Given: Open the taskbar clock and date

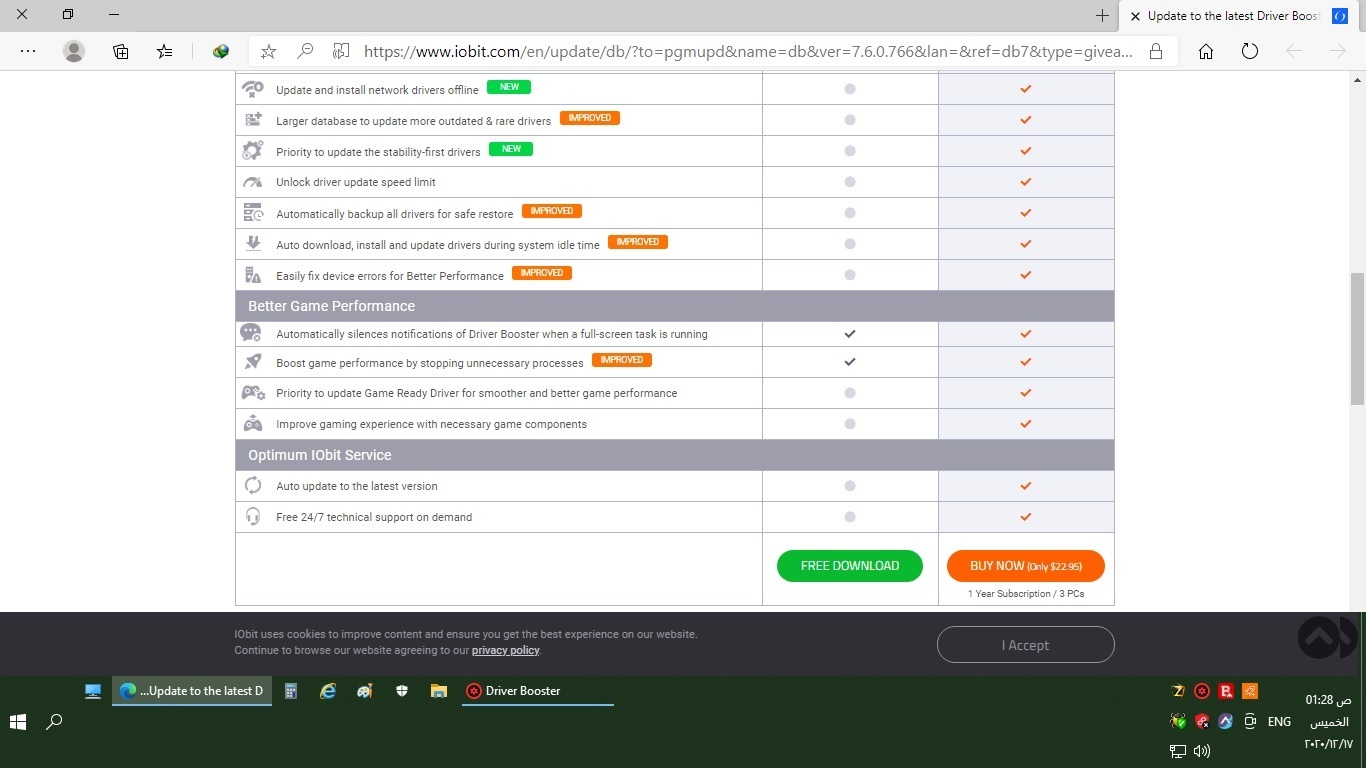Looking at the screenshot, I should pos(1328,722).
